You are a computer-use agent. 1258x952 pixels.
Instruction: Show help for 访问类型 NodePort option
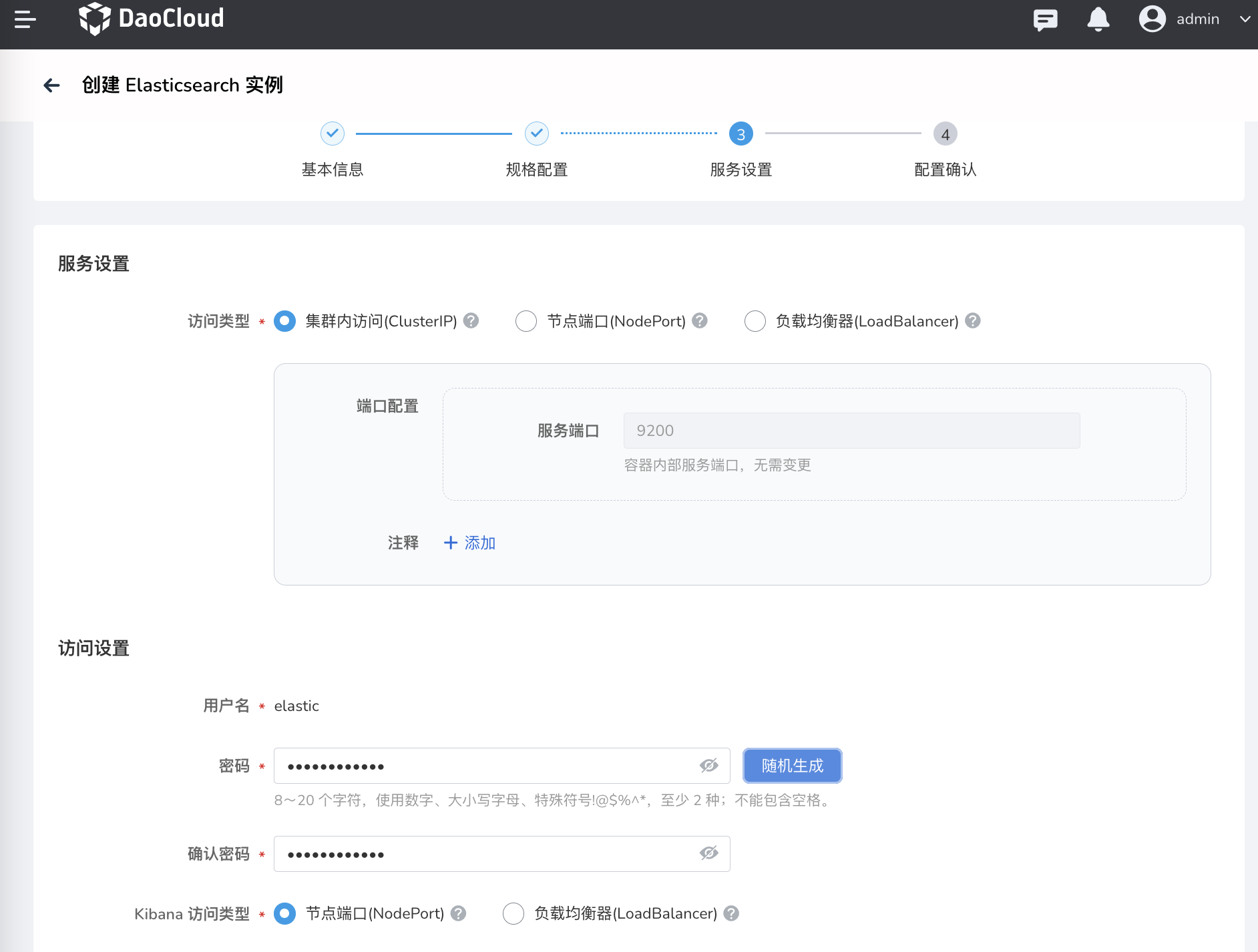(700, 321)
